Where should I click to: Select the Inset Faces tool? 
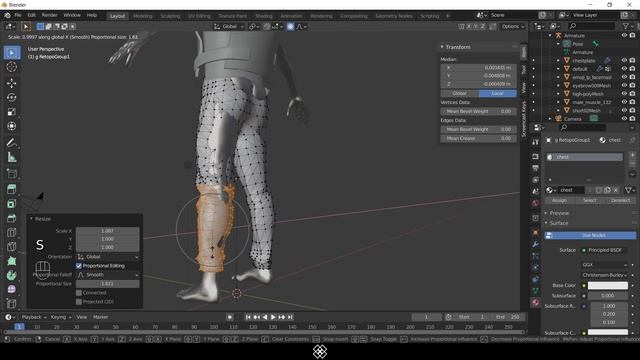[12, 203]
